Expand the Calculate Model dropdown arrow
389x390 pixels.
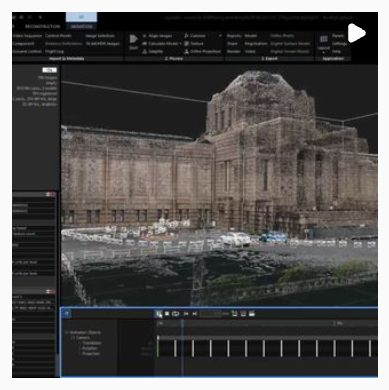[180, 44]
